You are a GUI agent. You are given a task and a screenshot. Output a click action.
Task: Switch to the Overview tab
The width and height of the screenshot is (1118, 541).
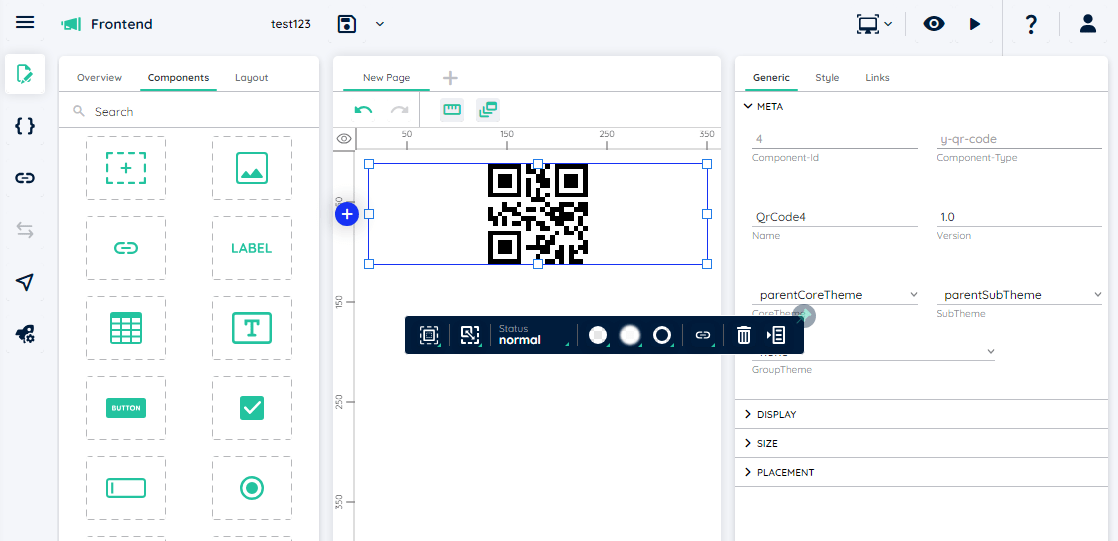click(99, 78)
